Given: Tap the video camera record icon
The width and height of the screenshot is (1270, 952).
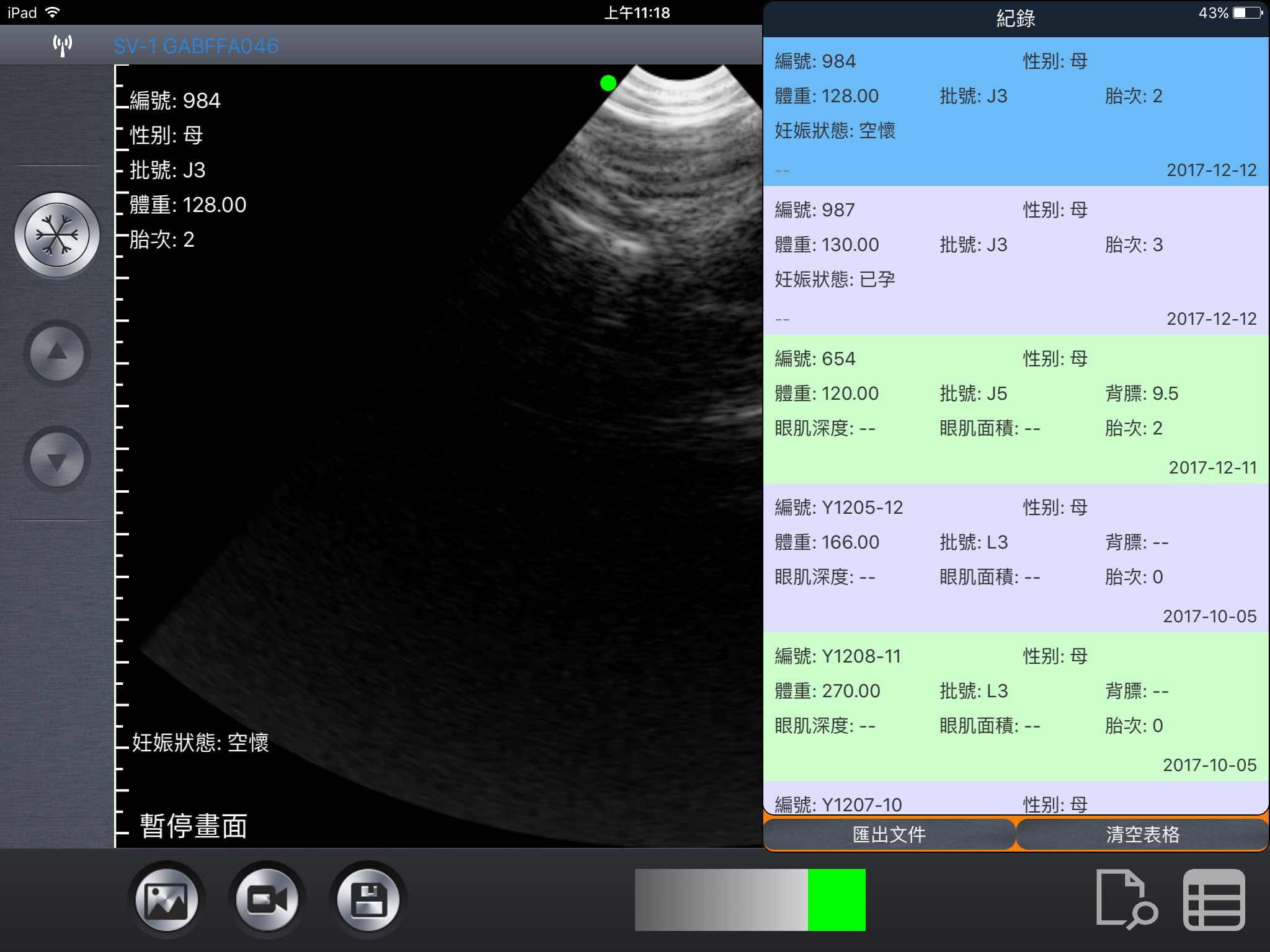Looking at the screenshot, I should click(267, 899).
